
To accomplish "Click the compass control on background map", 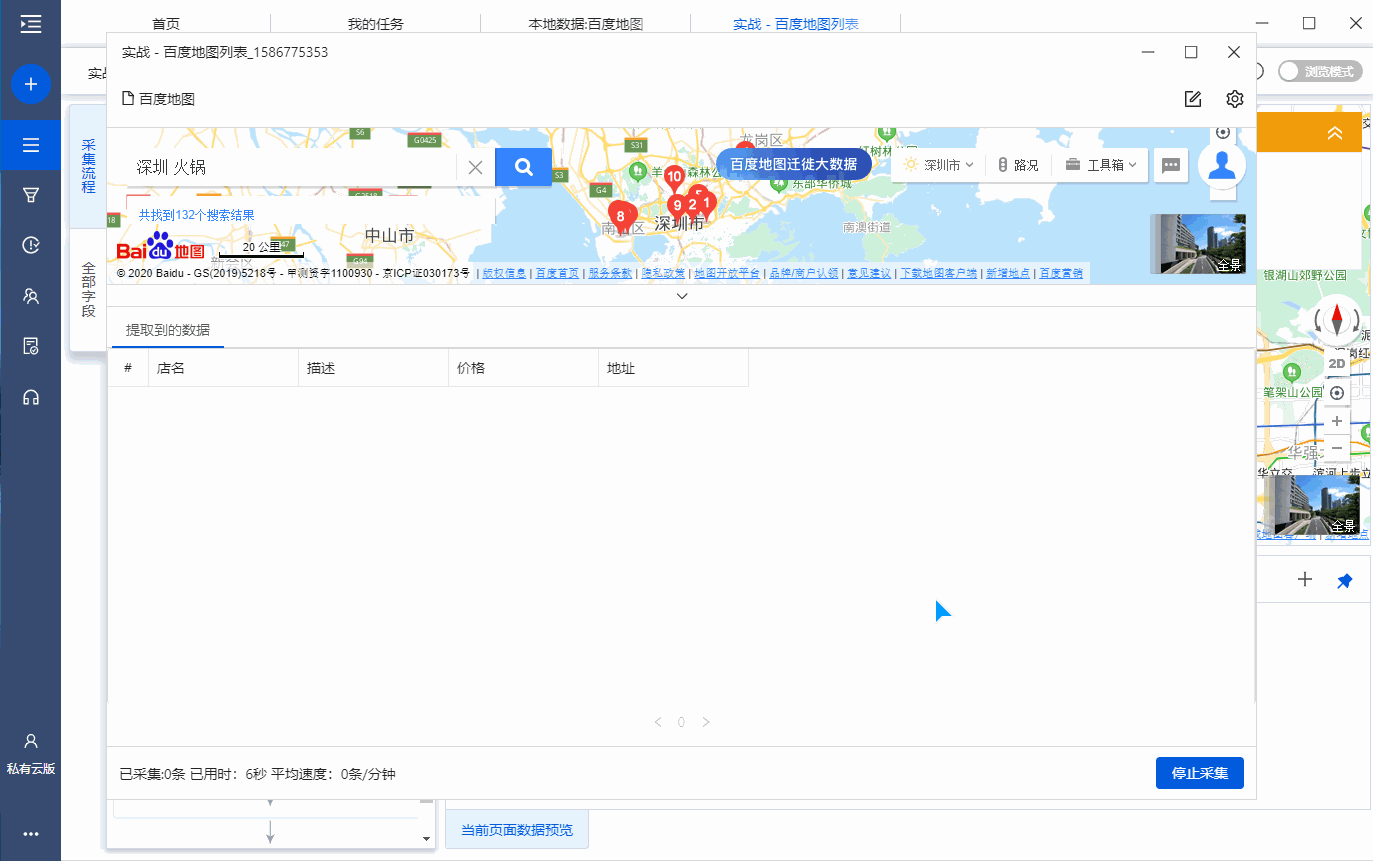I will [x=1337, y=320].
